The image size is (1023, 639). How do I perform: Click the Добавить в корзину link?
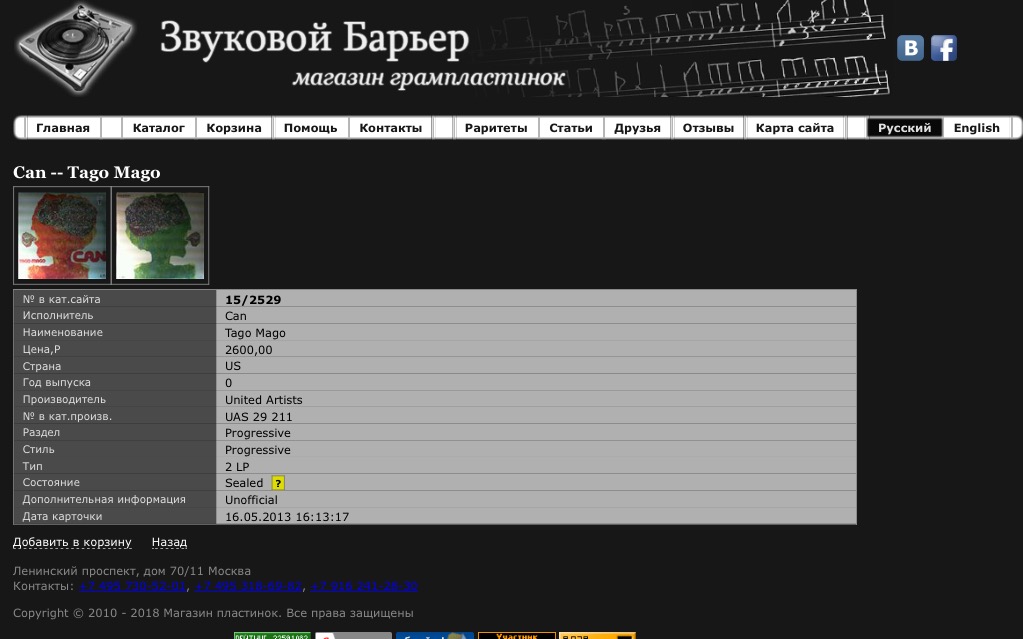(72, 542)
